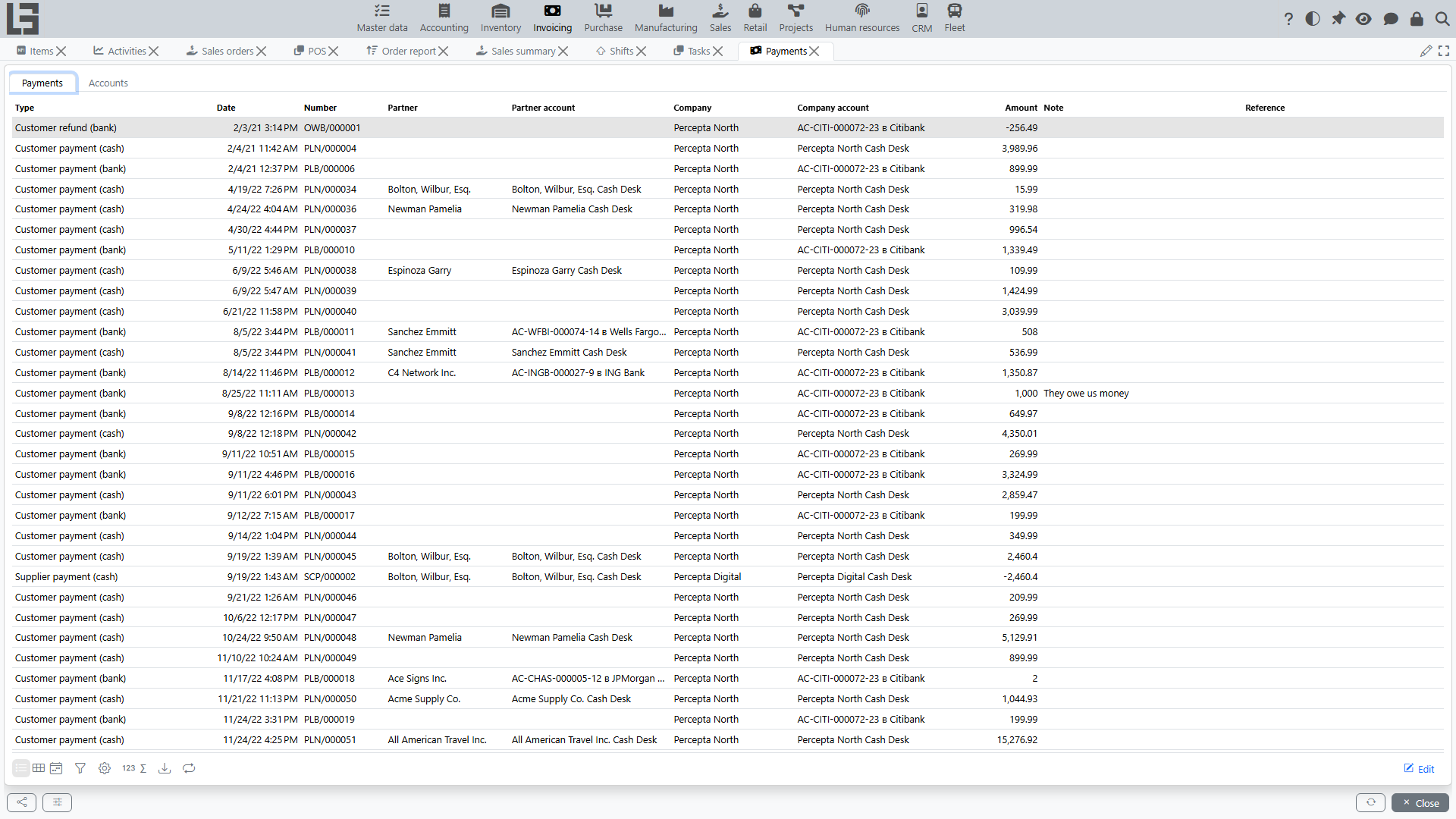Image resolution: width=1456 pixels, height=819 pixels.
Task: Open the CRM module
Action: 922,18
